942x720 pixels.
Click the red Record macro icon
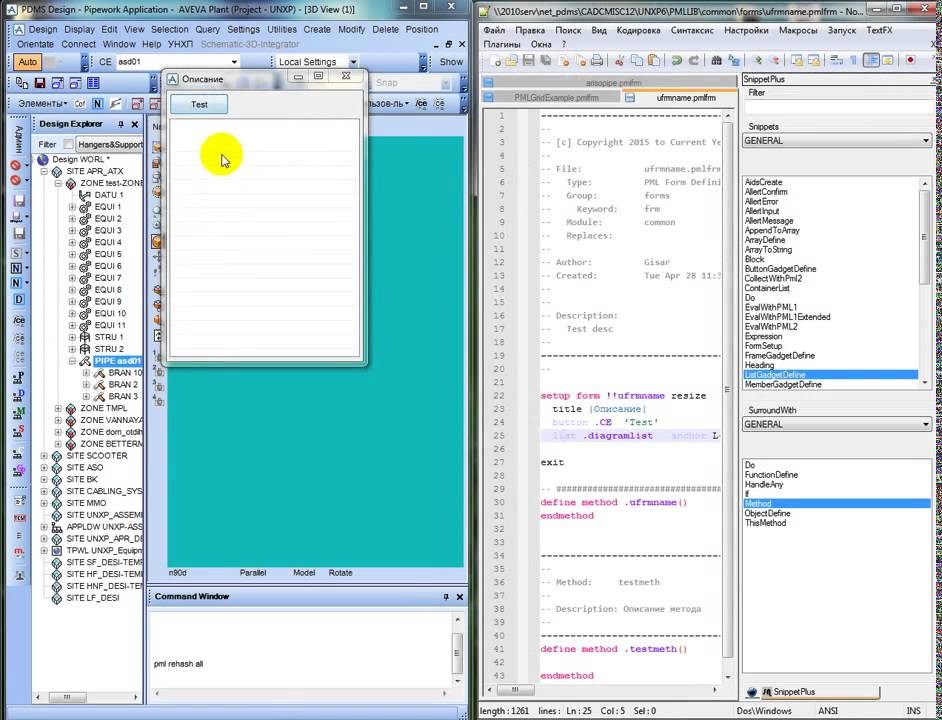pyautogui.click(x=911, y=60)
